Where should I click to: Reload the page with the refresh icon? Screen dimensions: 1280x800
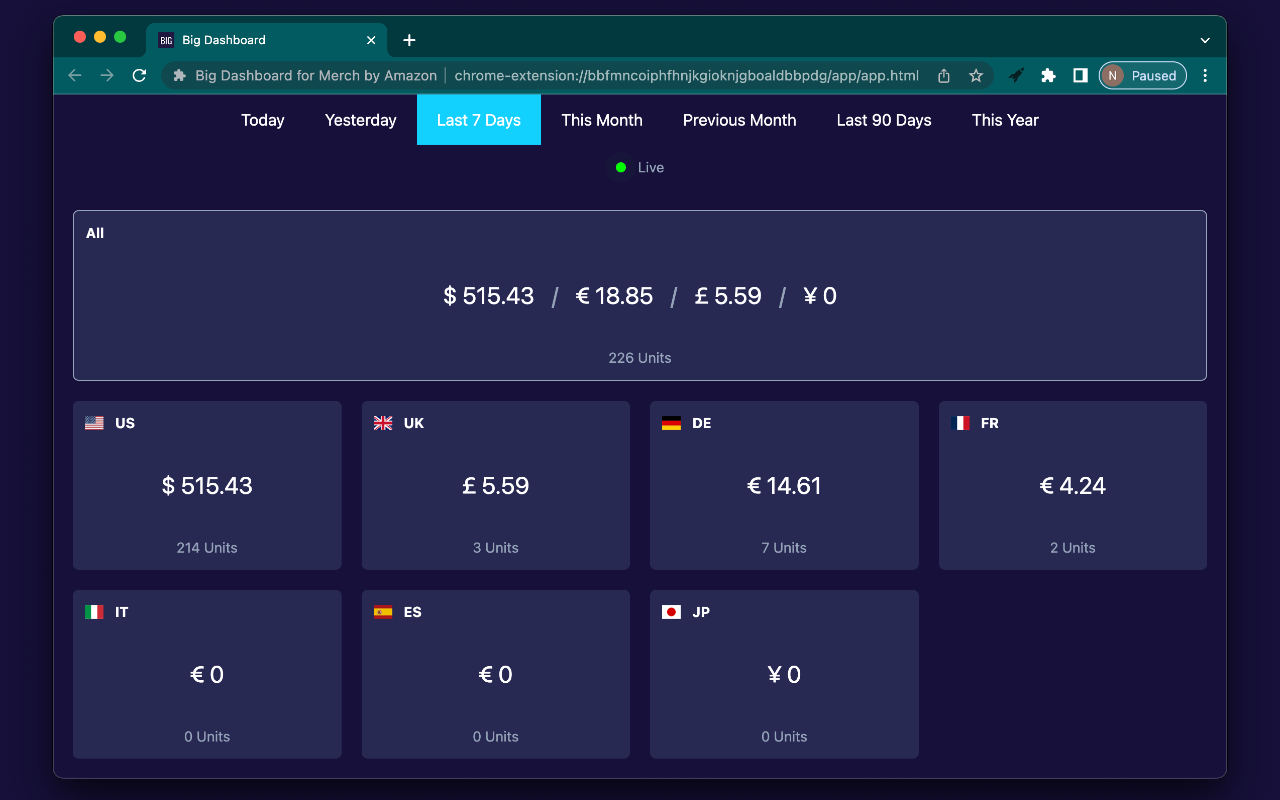click(x=139, y=75)
